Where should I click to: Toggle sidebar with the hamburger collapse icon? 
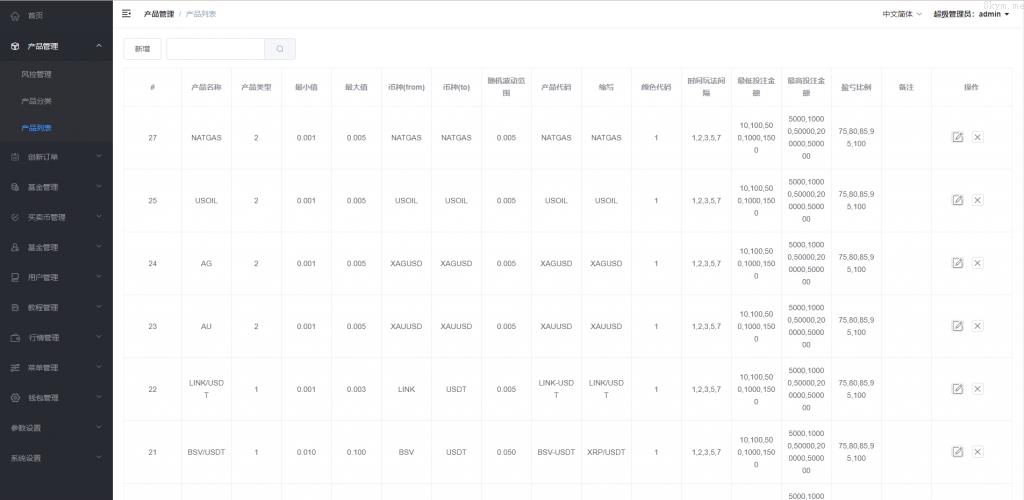126,14
